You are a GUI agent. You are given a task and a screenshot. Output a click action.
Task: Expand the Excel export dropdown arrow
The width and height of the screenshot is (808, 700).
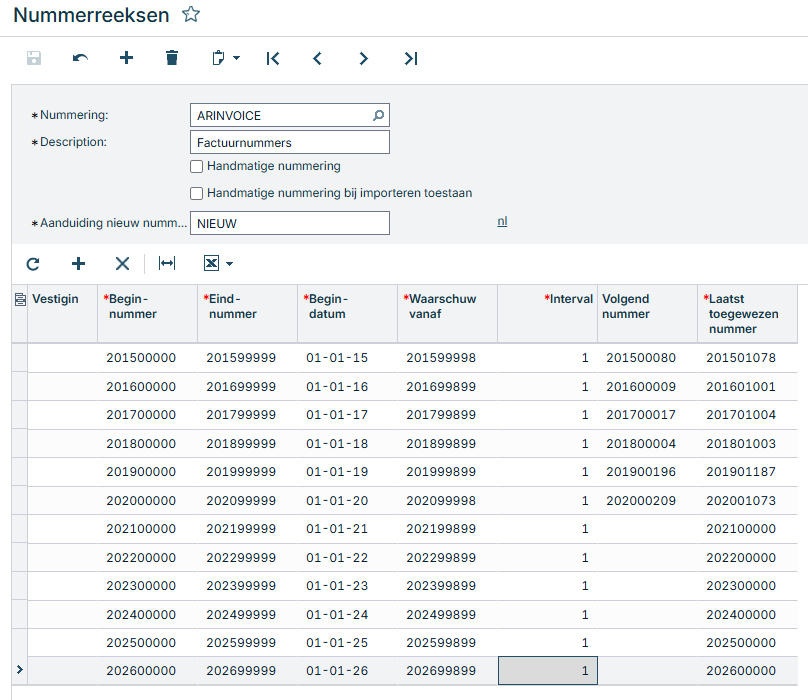pos(230,264)
